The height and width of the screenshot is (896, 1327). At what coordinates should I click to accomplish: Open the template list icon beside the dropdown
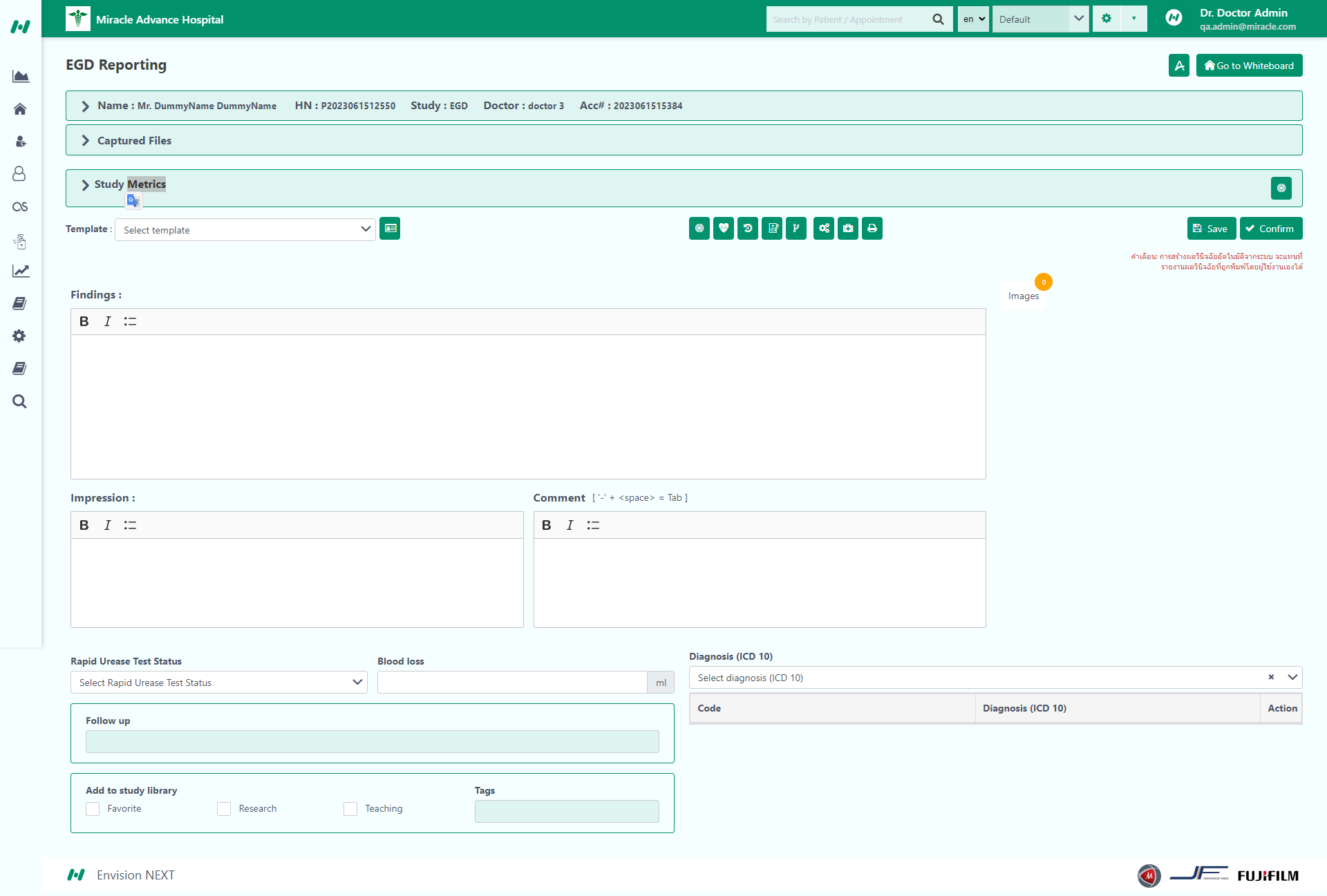(390, 229)
